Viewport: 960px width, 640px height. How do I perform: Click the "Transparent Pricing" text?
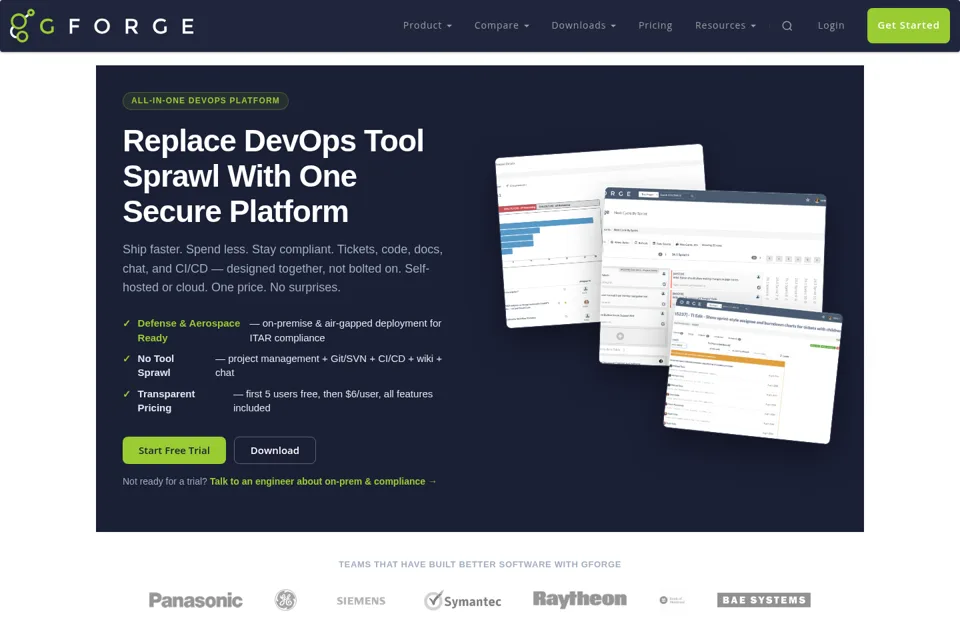click(166, 401)
